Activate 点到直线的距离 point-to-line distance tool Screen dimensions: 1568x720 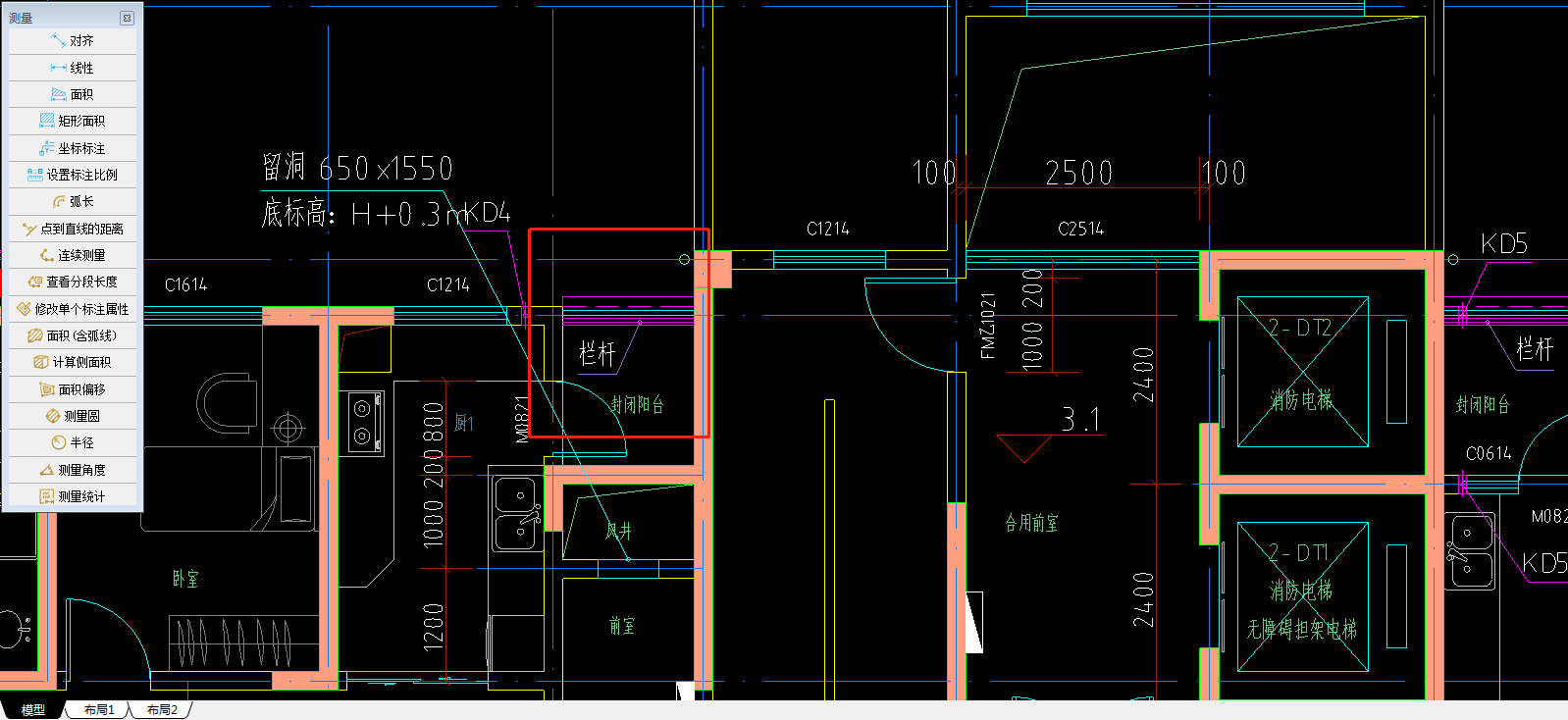click(73, 229)
